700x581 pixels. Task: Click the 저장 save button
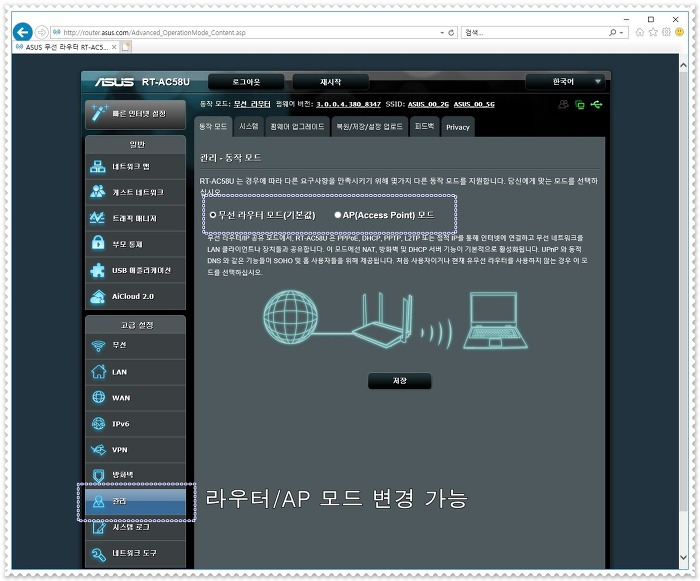400,381
